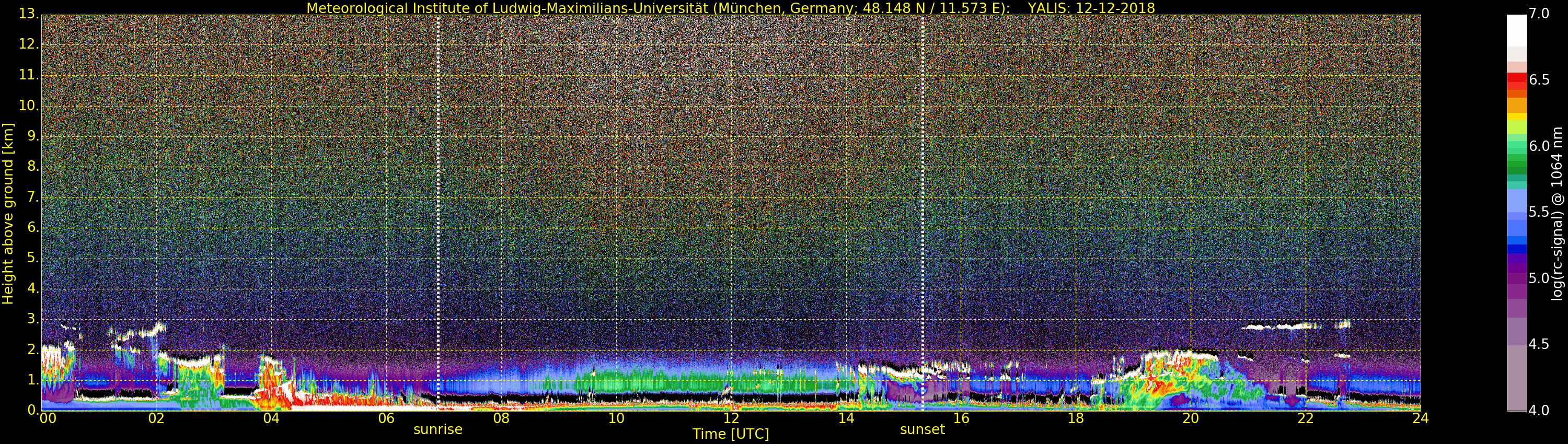Click the time axis tick '20'
This screenshot has width=1568, height=444.
pyautogui.click(x=1191, y=418)
